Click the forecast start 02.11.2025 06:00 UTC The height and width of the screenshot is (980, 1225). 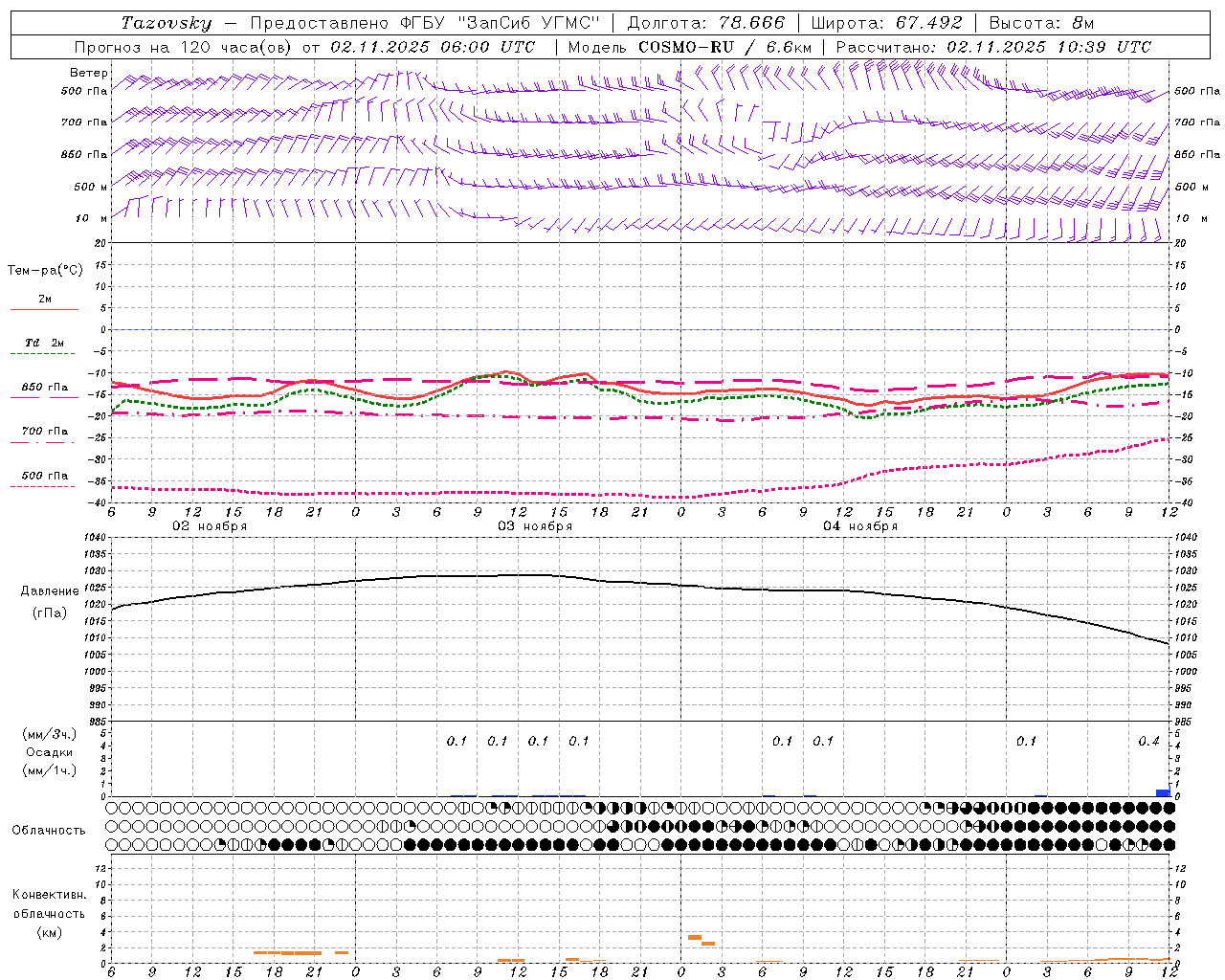[x=434, y=47]
